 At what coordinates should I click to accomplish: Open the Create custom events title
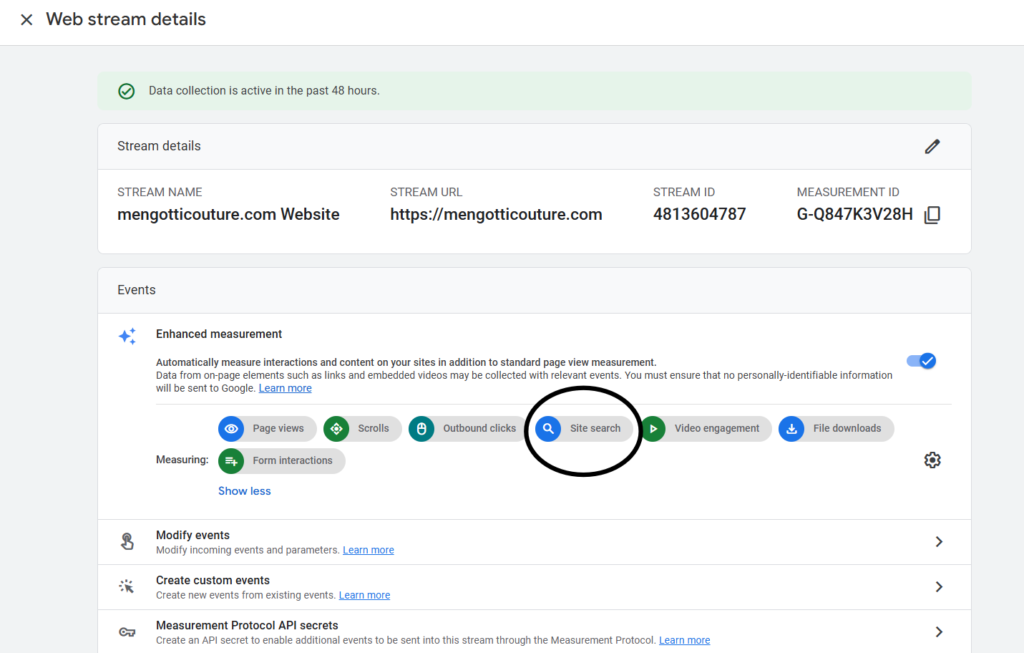pos(213,581)
